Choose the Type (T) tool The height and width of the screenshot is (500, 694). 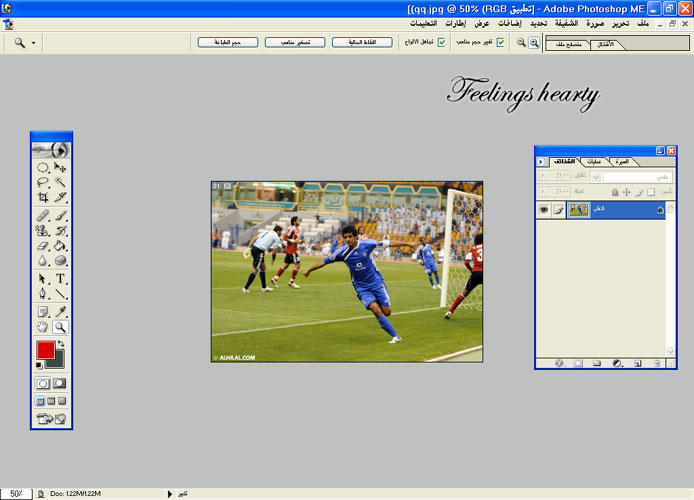pyautogui.click(x=61, y=279)
